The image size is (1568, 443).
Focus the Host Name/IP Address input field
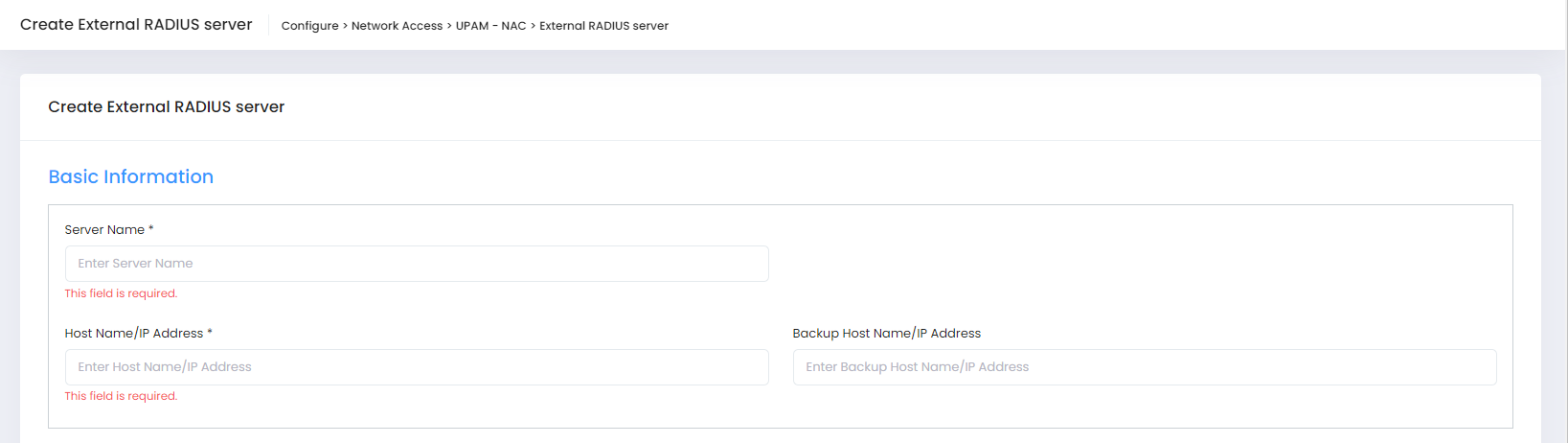click(417, 367)
